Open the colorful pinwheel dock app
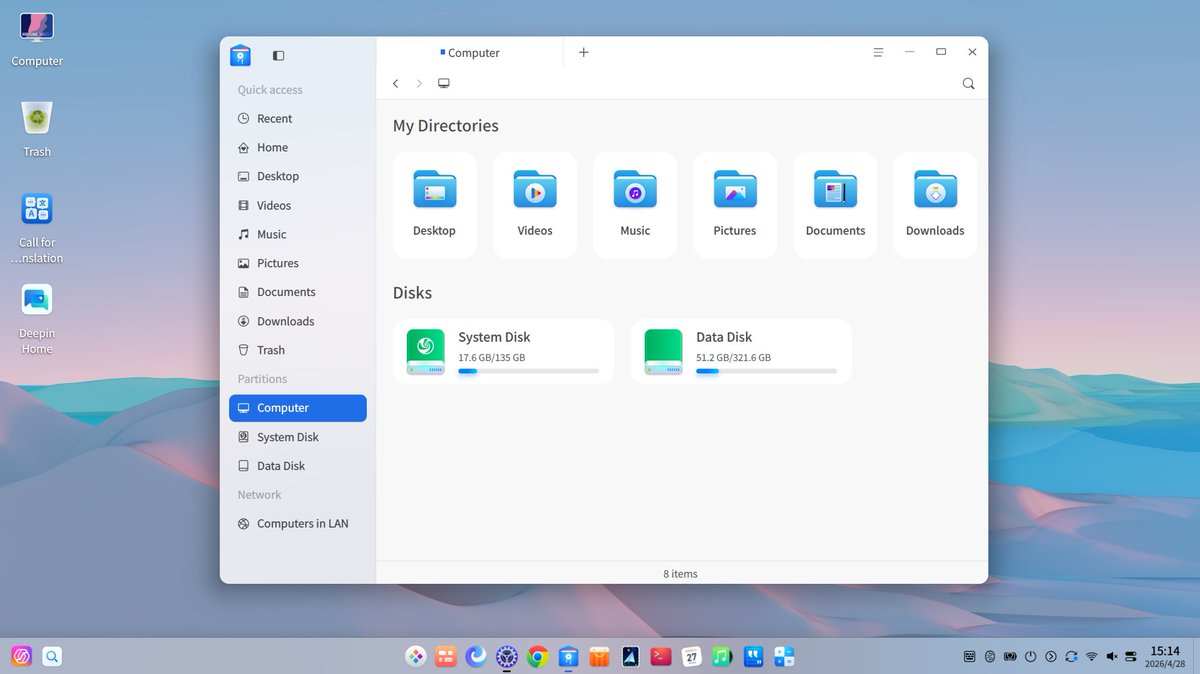The height and width of the screenshot is (674, 1200). coord(415,656)
